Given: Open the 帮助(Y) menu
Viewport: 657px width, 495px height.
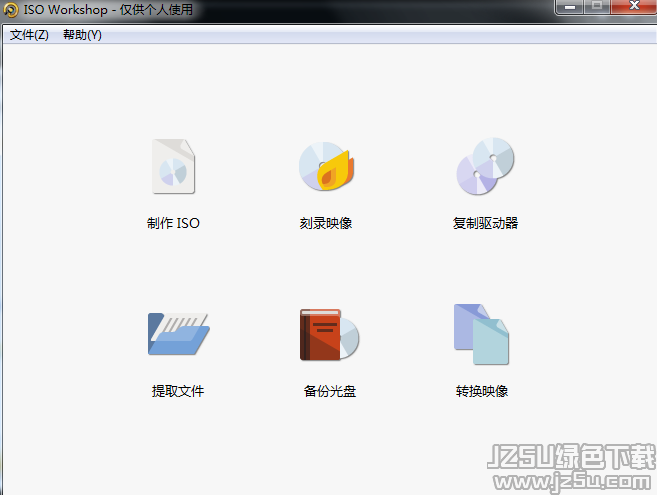Looking at the screenshot, I should point(82,35).
